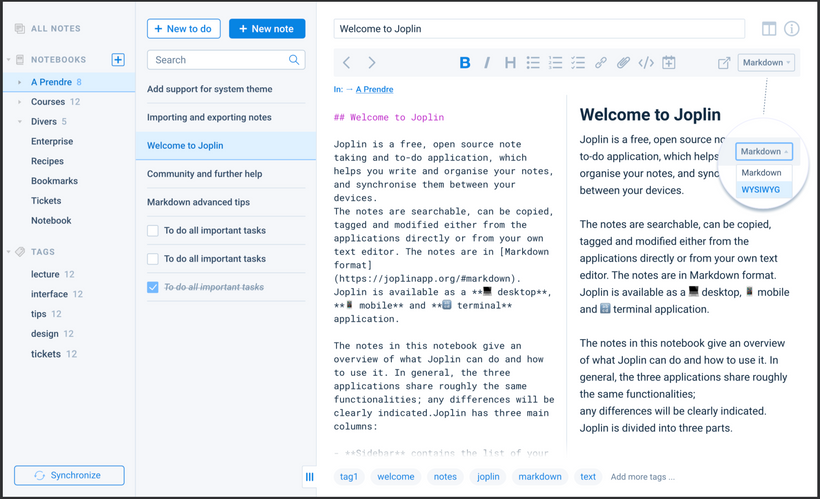Check the second 'To do all important tasks' box
Viewport: 820px width, 499px height.
coord(153,259)
